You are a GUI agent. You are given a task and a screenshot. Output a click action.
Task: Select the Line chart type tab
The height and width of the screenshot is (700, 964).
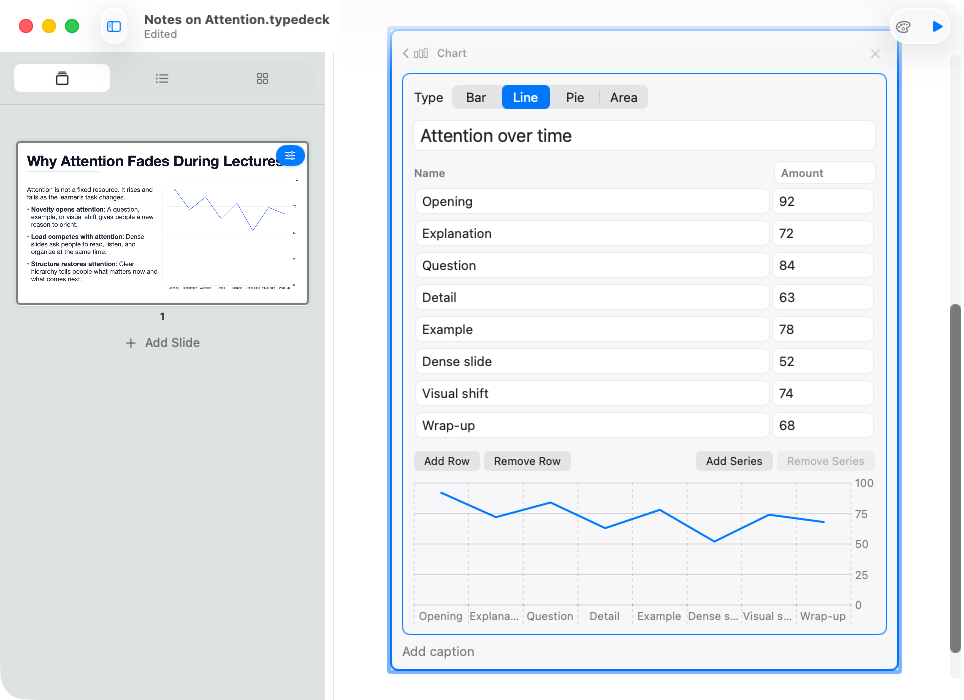pyautogui.click(x=525, y=97)
